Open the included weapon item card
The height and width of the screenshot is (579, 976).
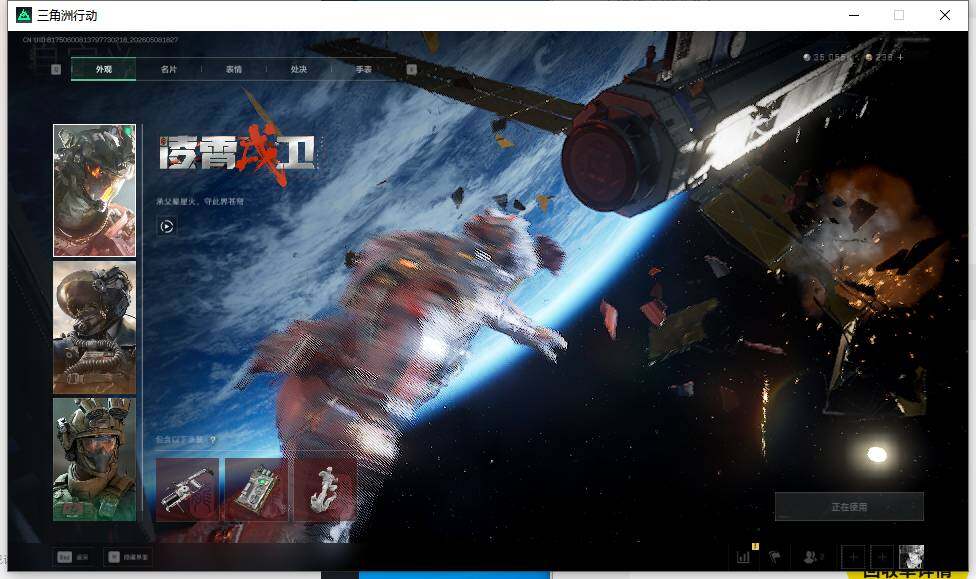[187, 489]
